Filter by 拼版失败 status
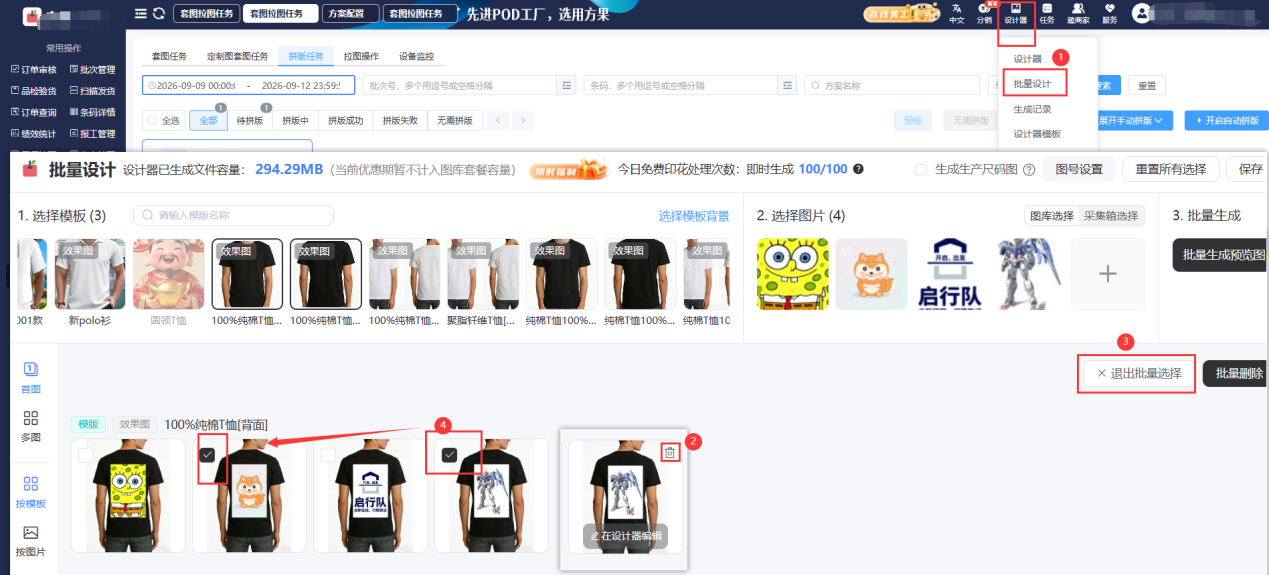Viewport: 1269px width, 575px height. tap(400, 121)
